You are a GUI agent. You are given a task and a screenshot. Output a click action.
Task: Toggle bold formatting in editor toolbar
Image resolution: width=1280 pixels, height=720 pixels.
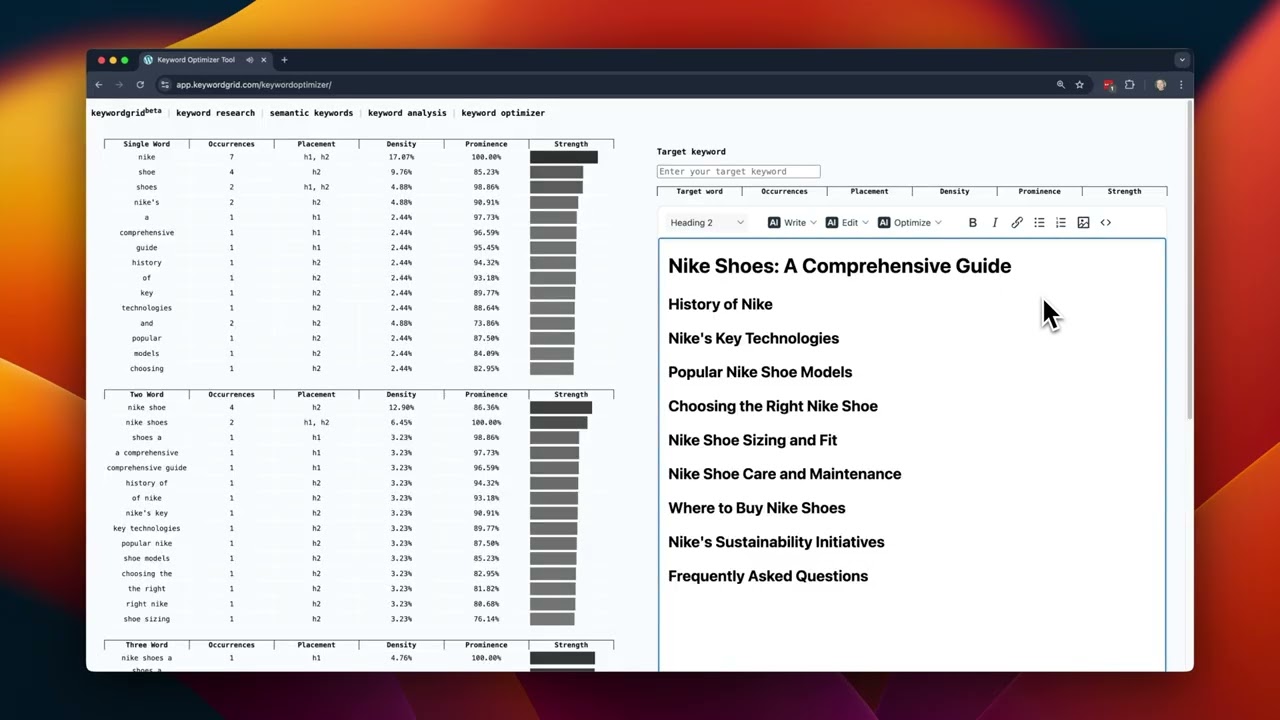(972, 223)
